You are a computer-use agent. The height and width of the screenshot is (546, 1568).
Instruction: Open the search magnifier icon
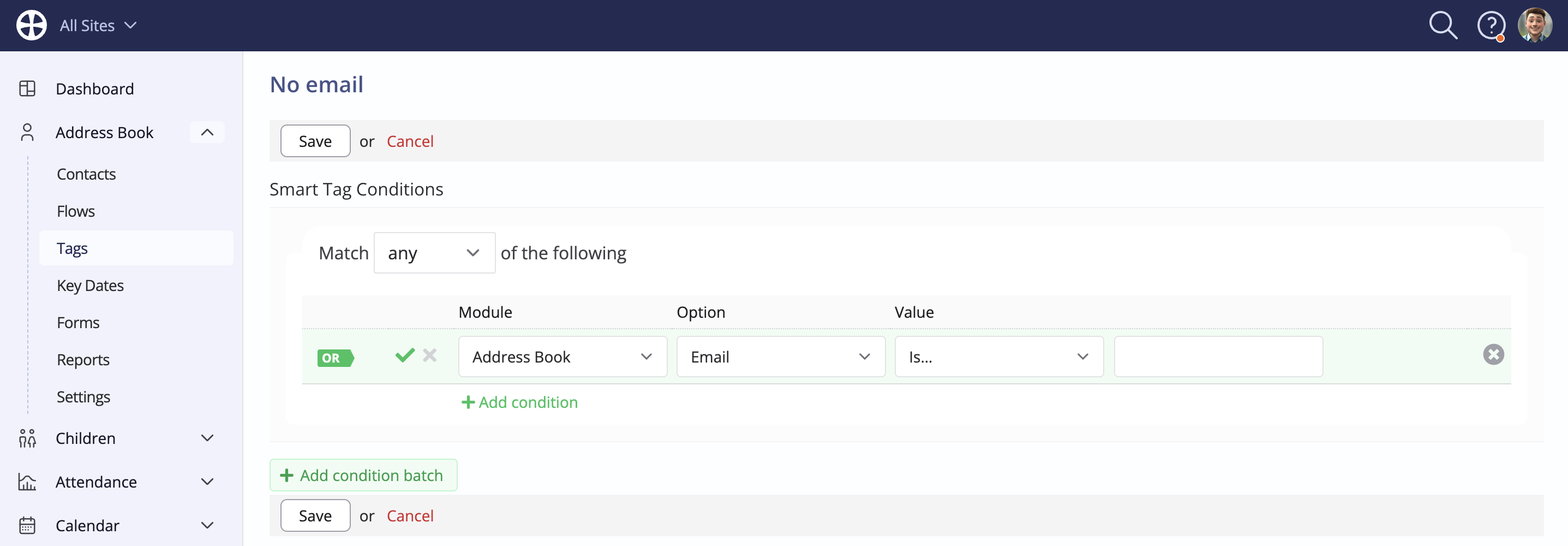coord(1443,26)
